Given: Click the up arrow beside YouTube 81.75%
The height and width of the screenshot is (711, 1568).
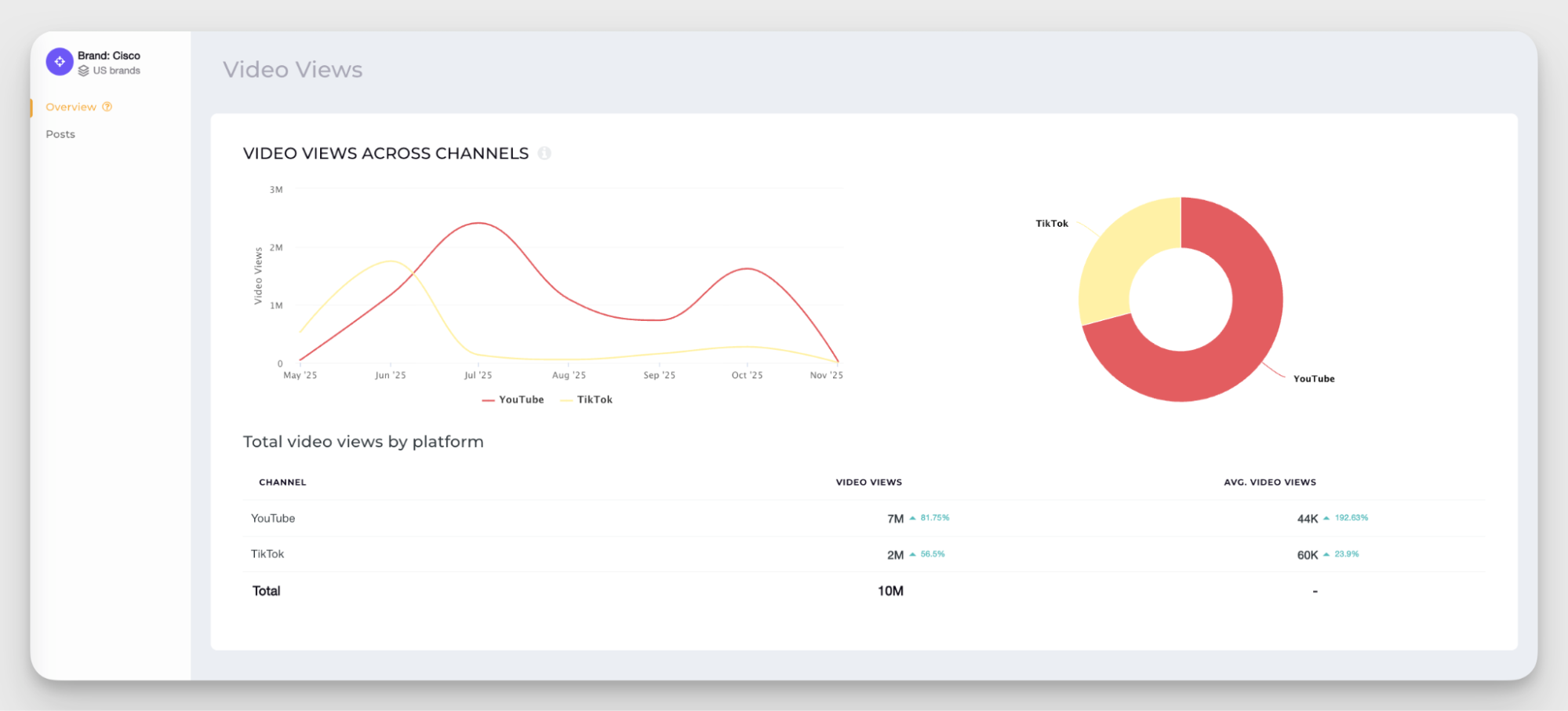Looking at the screenshot, I should point(912,518).
